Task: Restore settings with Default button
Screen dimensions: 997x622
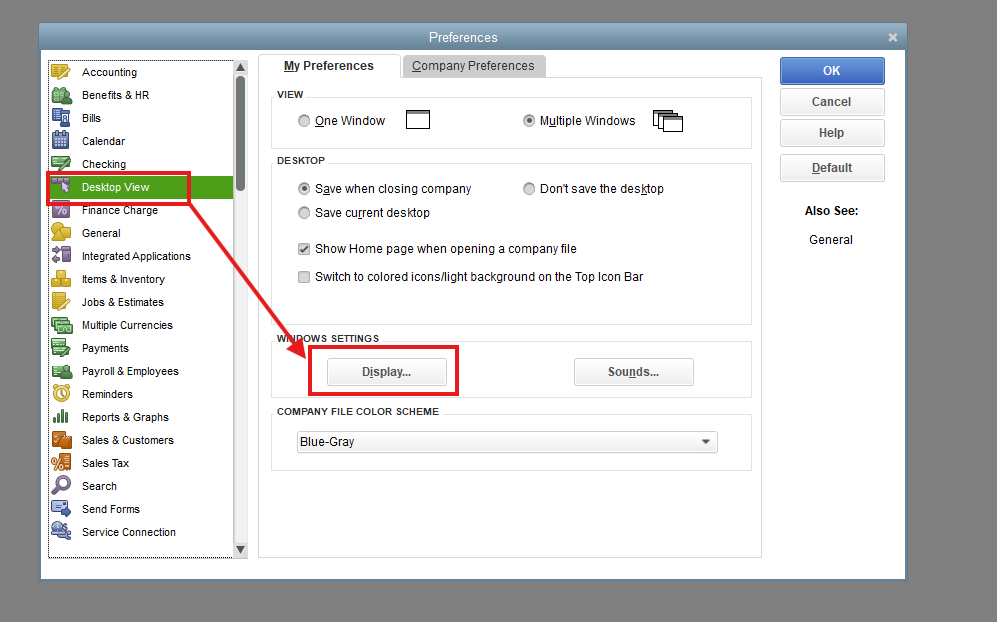Action: 832,168
